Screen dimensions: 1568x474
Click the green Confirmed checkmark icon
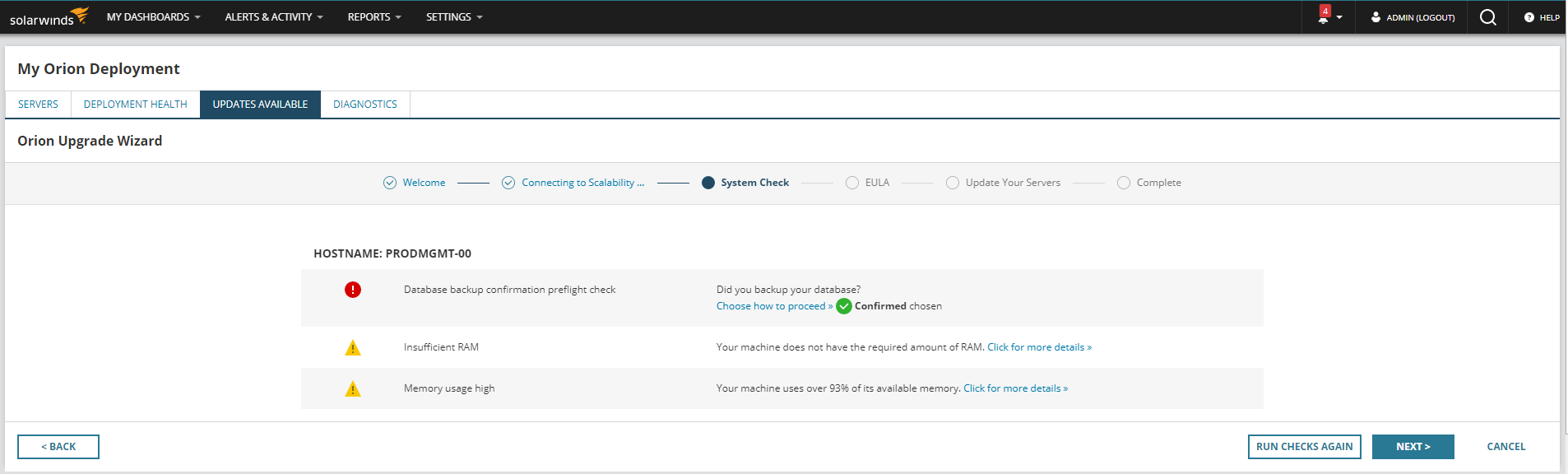844,306
